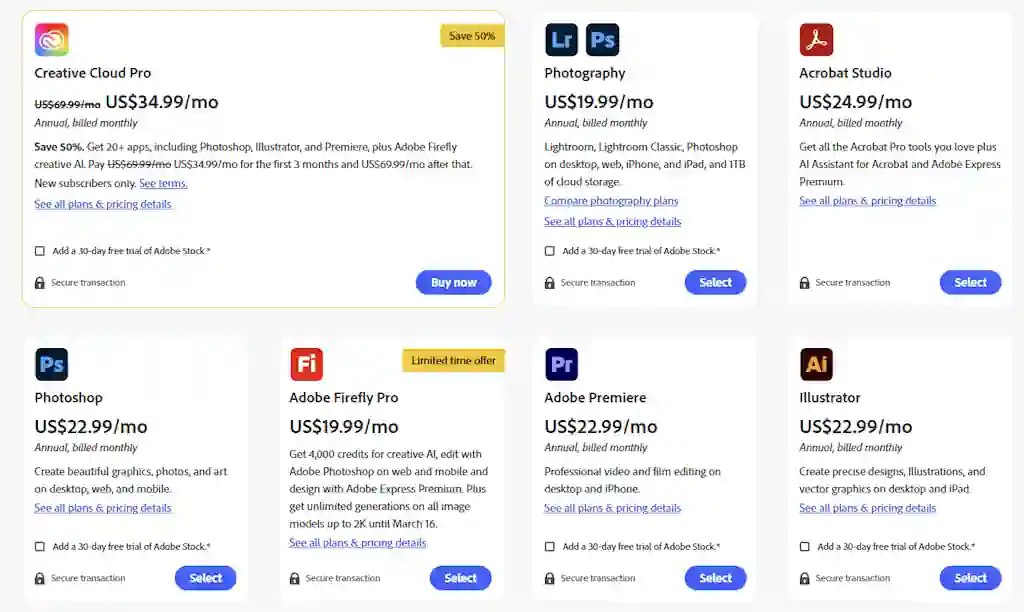Screen dimensions: 1024x612
Task: Open the Compare photography plans link
Action: [x=611, y=201]
